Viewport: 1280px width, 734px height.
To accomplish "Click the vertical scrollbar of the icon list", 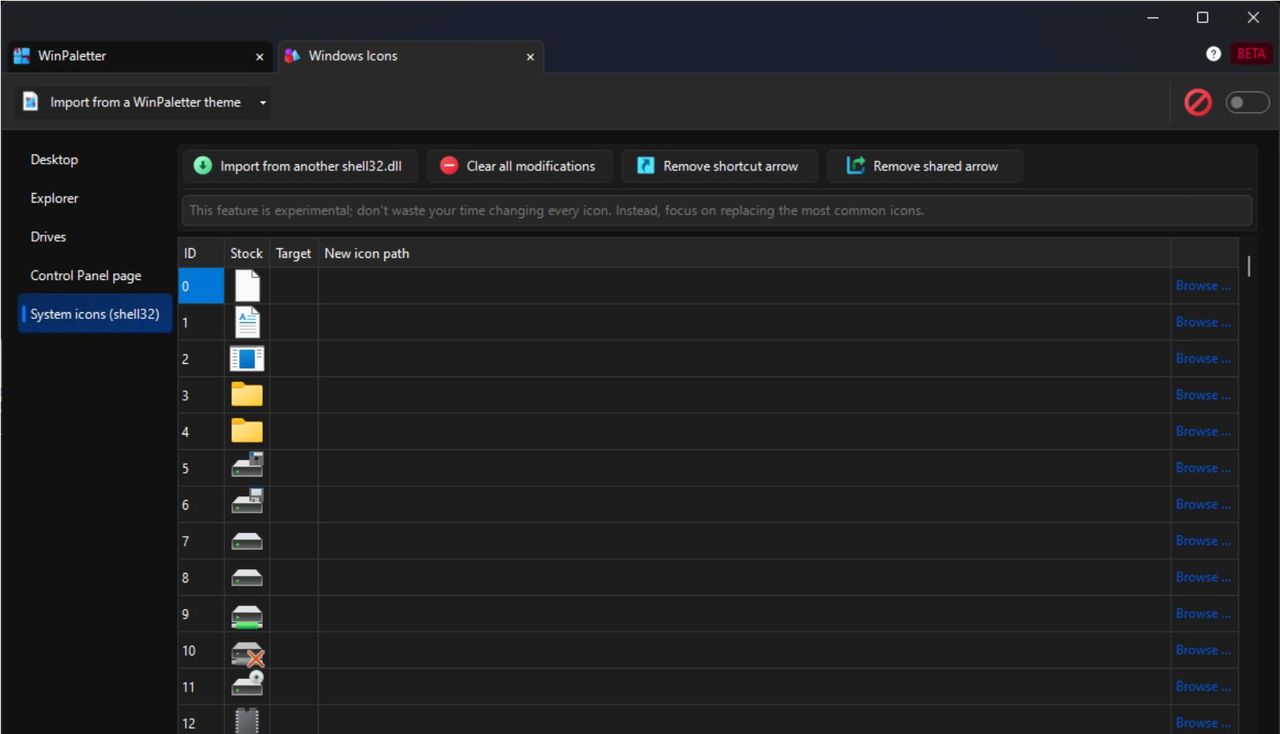I will 1249,266.
